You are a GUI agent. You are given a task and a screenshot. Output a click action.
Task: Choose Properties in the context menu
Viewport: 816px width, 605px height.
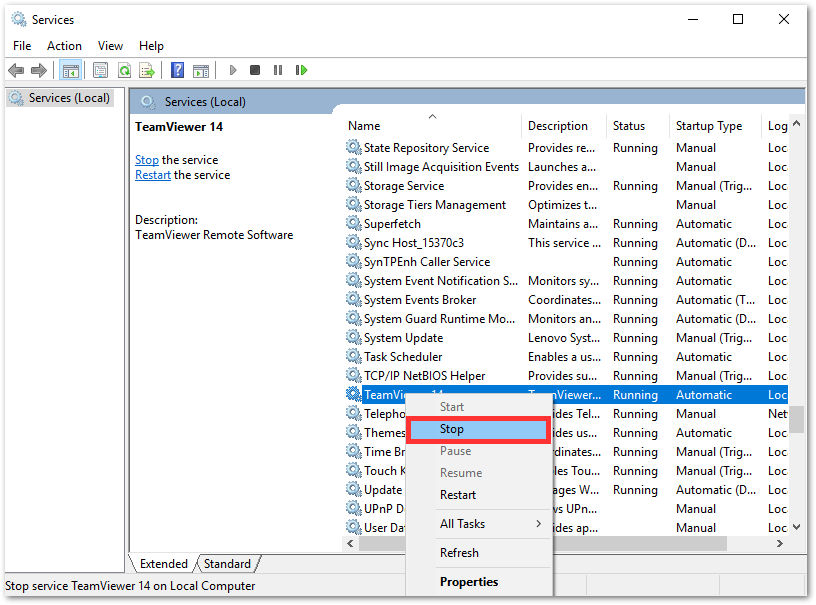tap(478, 582)
